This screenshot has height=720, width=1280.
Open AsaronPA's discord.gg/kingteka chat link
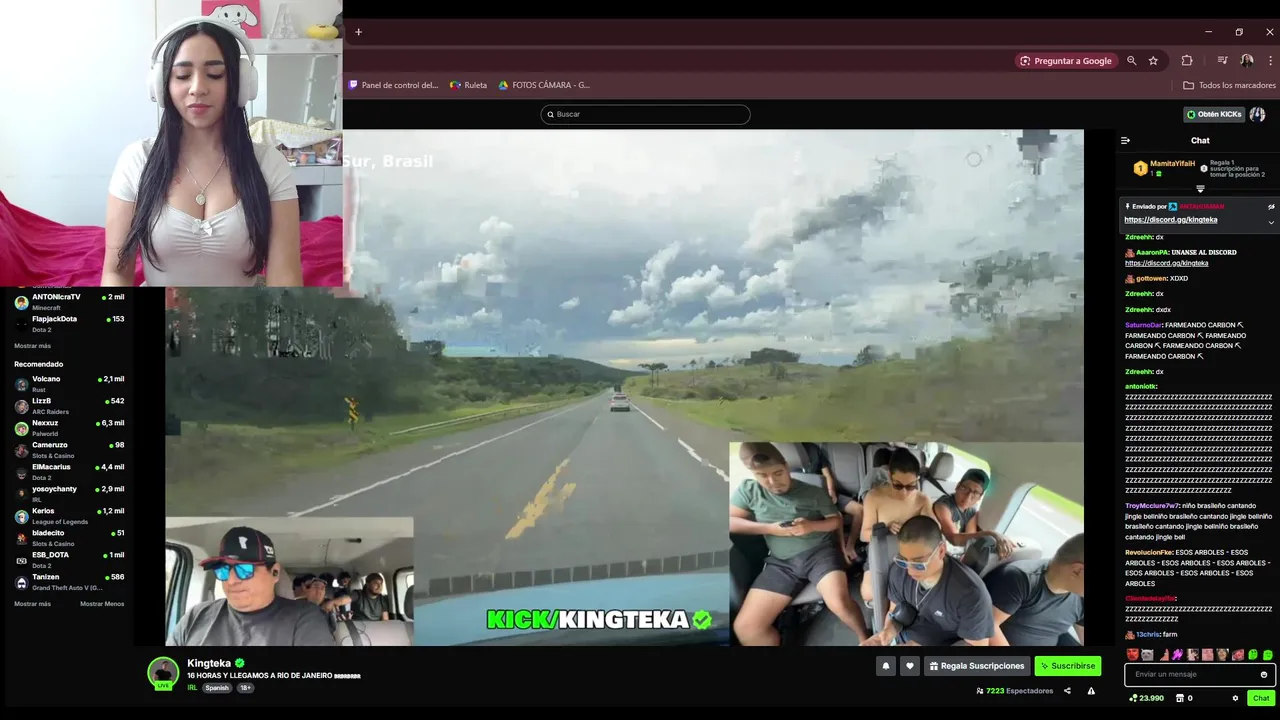(1166, 263)
